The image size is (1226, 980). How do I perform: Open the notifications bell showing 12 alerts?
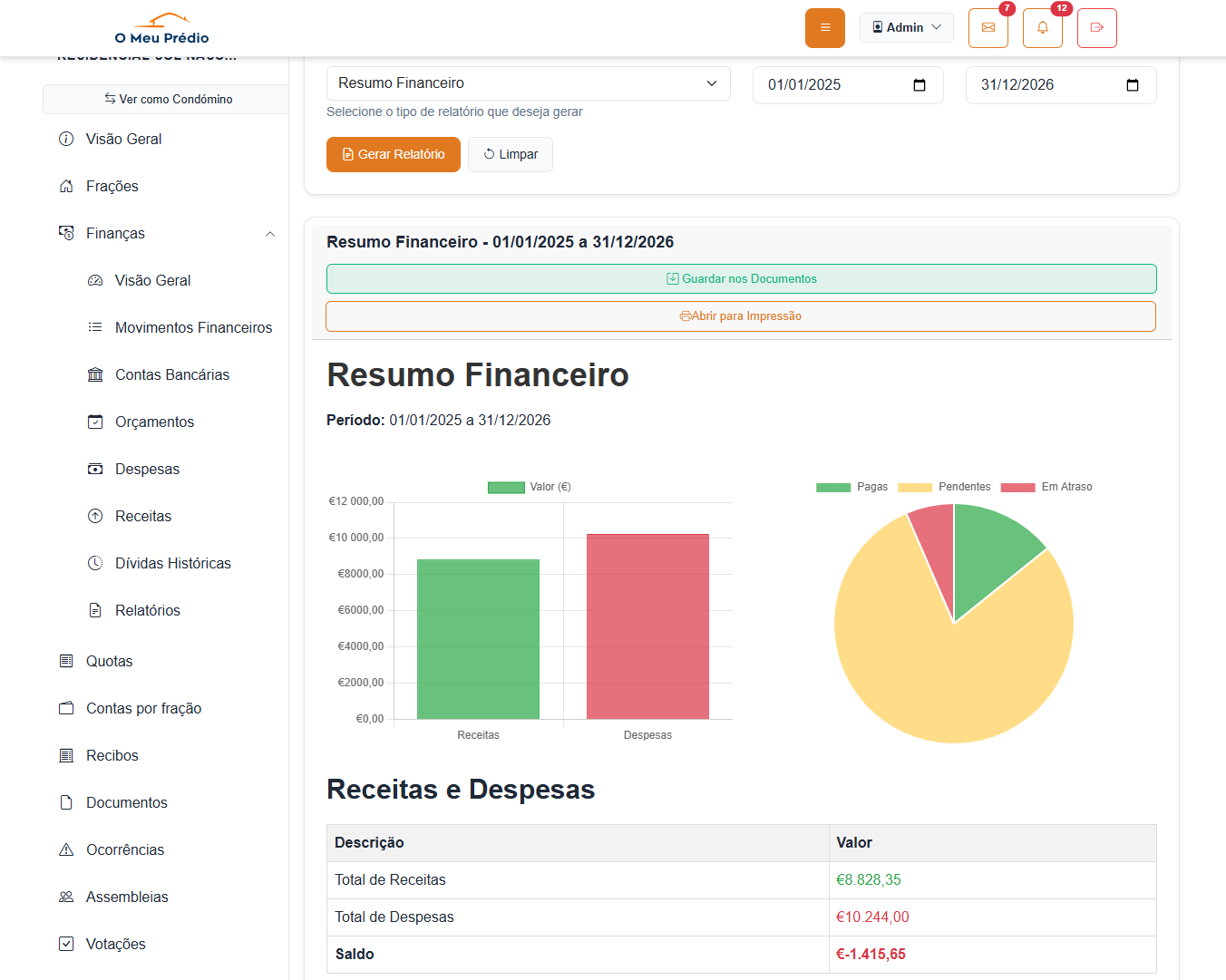pos(1042,28)
